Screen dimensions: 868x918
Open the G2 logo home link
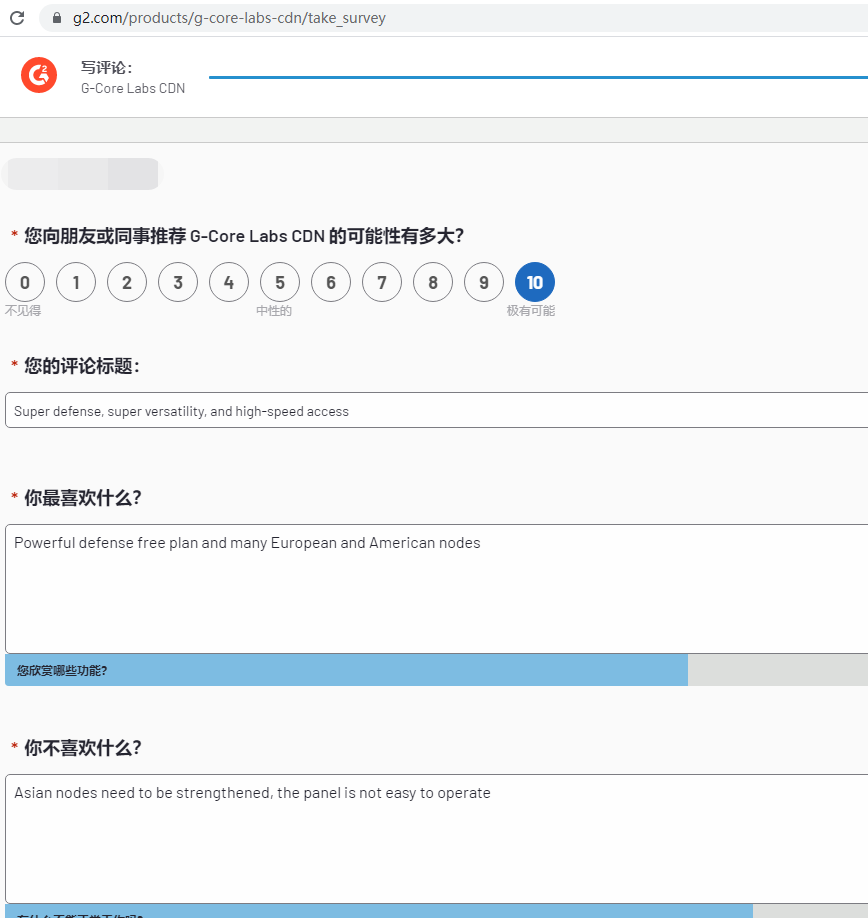click(39, 75)
